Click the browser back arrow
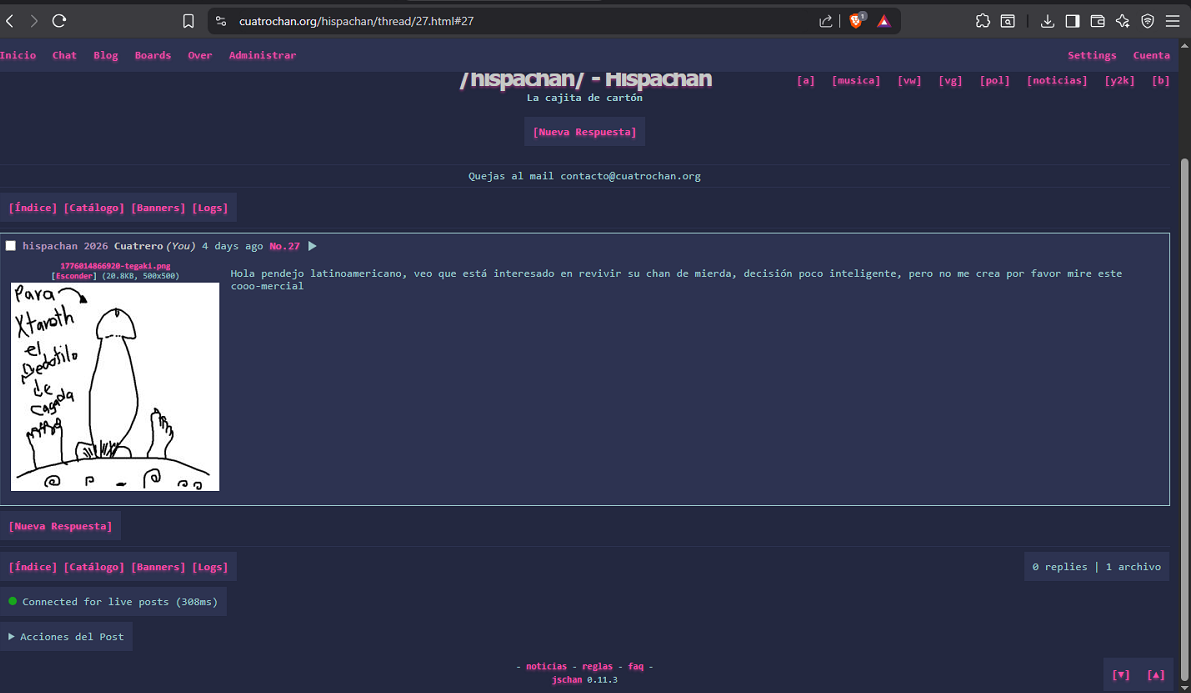Image resolution: width=1191 pixels, height=693 pixels. [10, 21]
